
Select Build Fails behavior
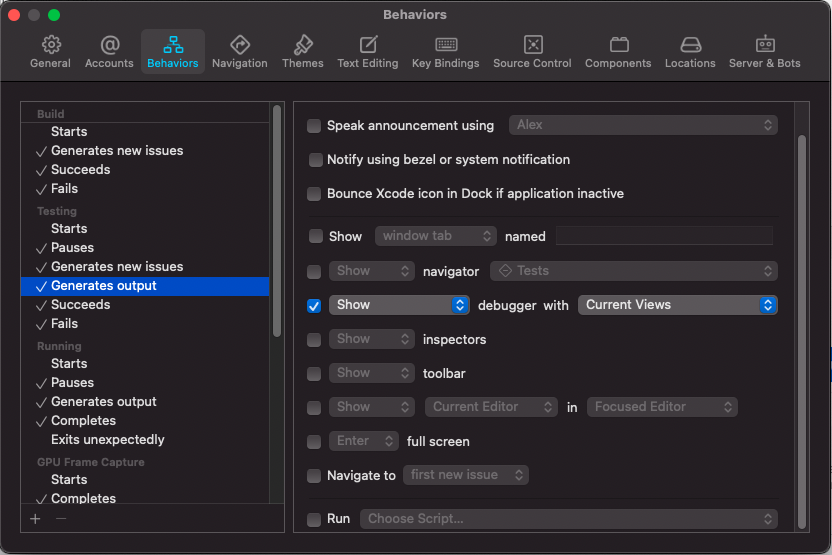(x=144, y=189)
